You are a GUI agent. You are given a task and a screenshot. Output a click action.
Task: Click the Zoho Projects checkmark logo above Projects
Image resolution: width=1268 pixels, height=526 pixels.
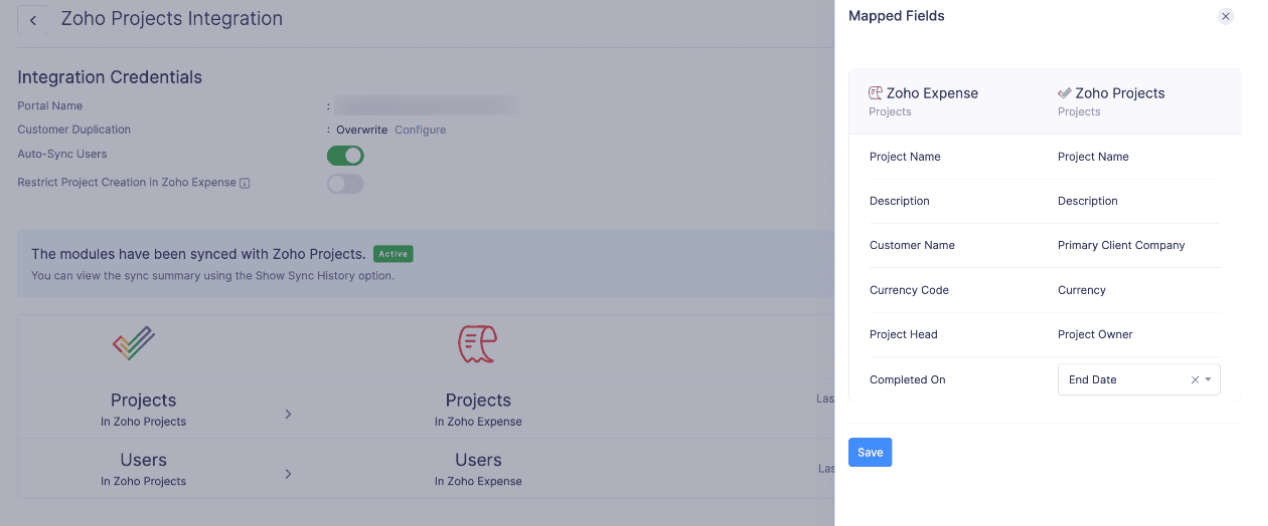pos(134,344)
